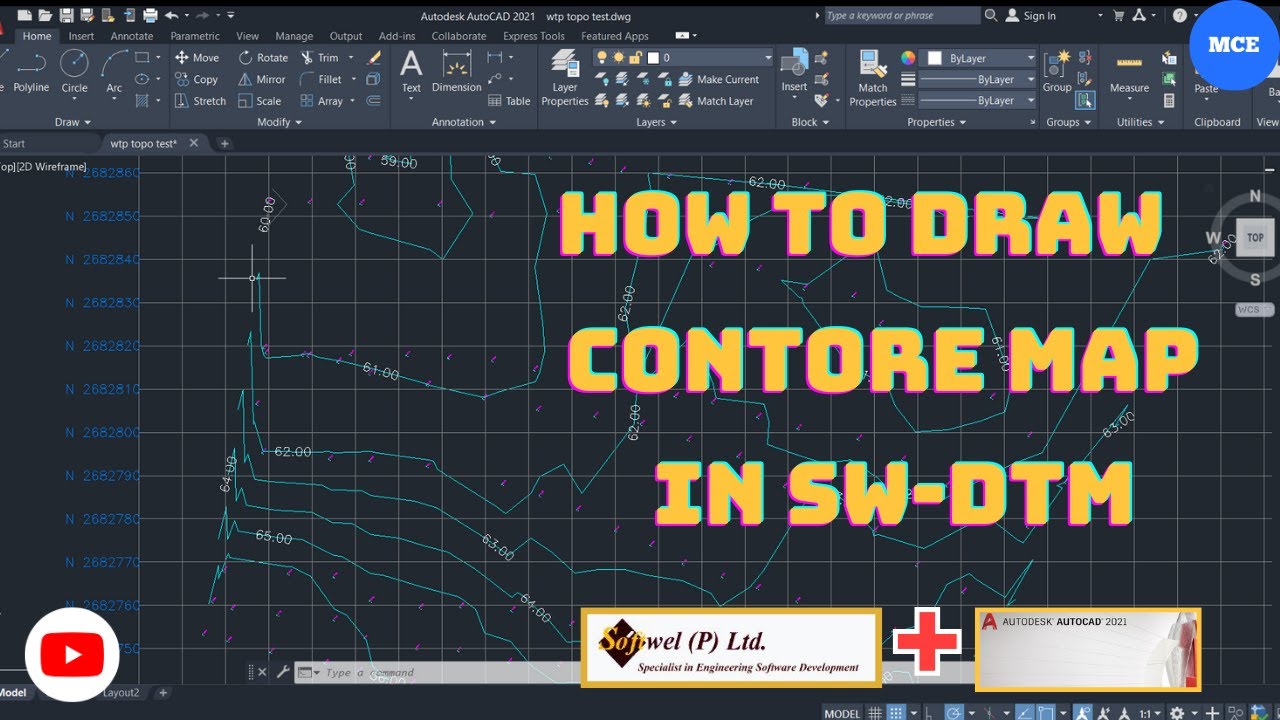Click Make Current layer button
Image resolution: width=1280 pixels, height=720 pixels.
pyautogui.click(x=719, y=79)
